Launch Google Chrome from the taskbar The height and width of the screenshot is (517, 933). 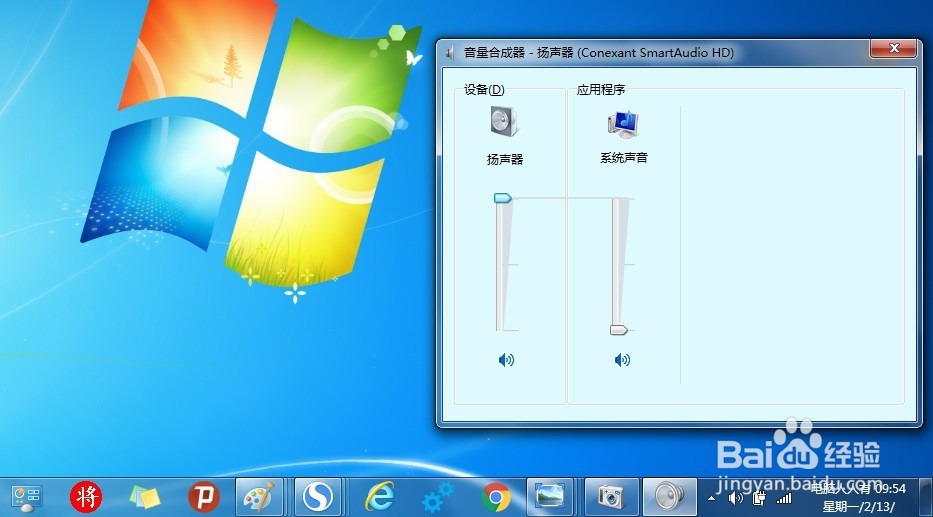click(496, 497)
